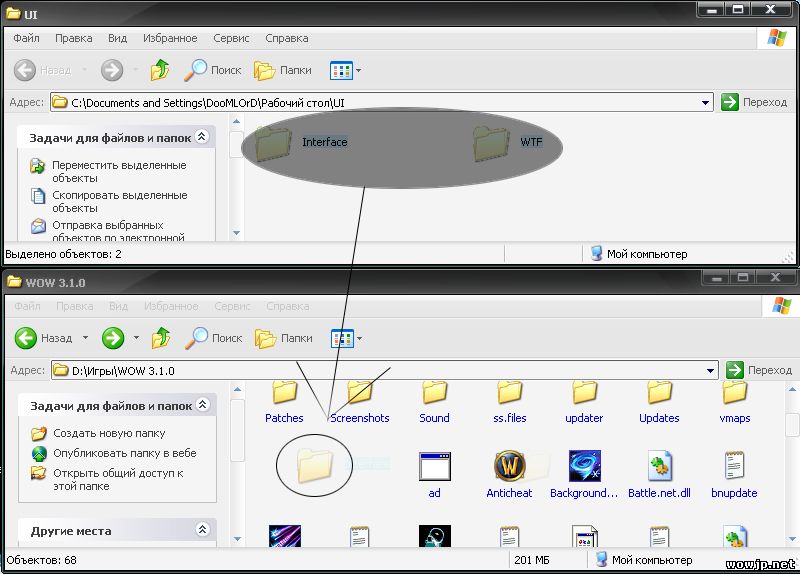Select the bnupdate text file
The image size is (800, 574).
(x=735, y=467)
